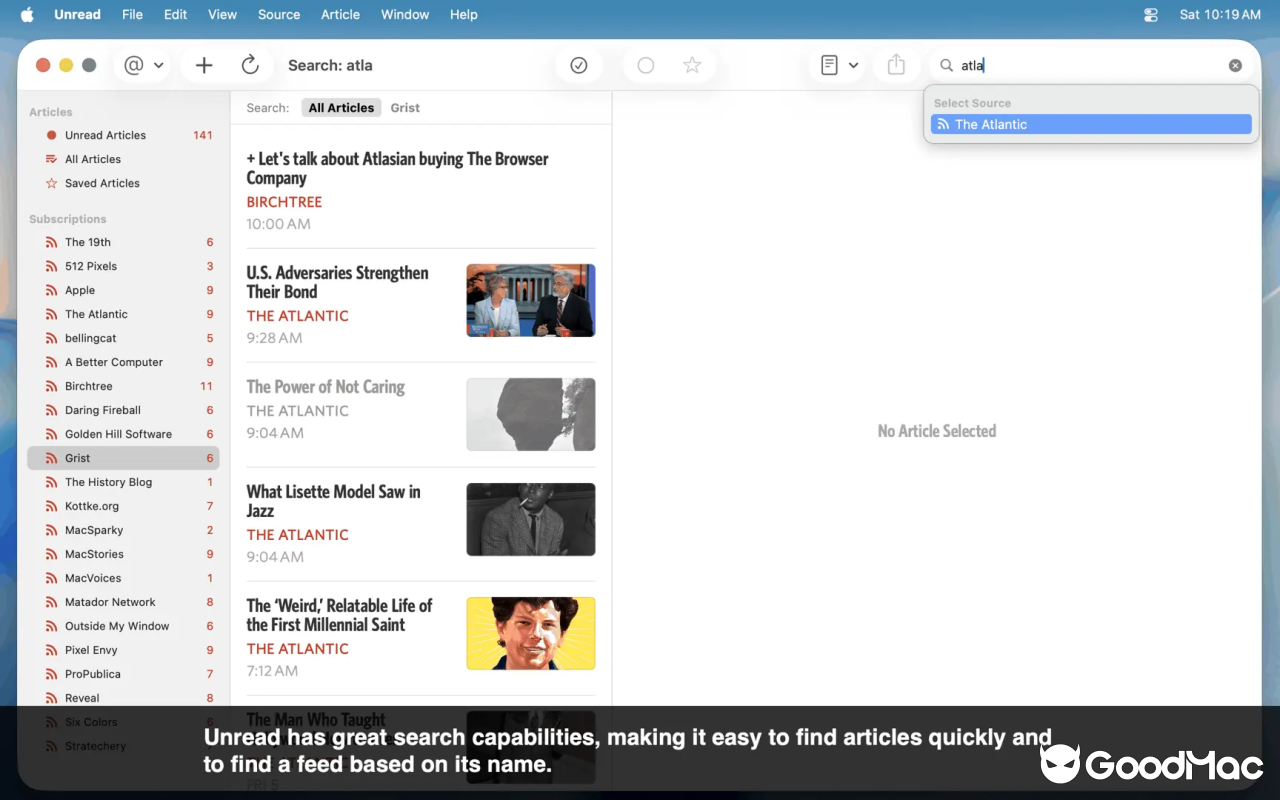Clear the search field with x button
Viewport: 1280px width, 800px height.
coord(1235,65)
